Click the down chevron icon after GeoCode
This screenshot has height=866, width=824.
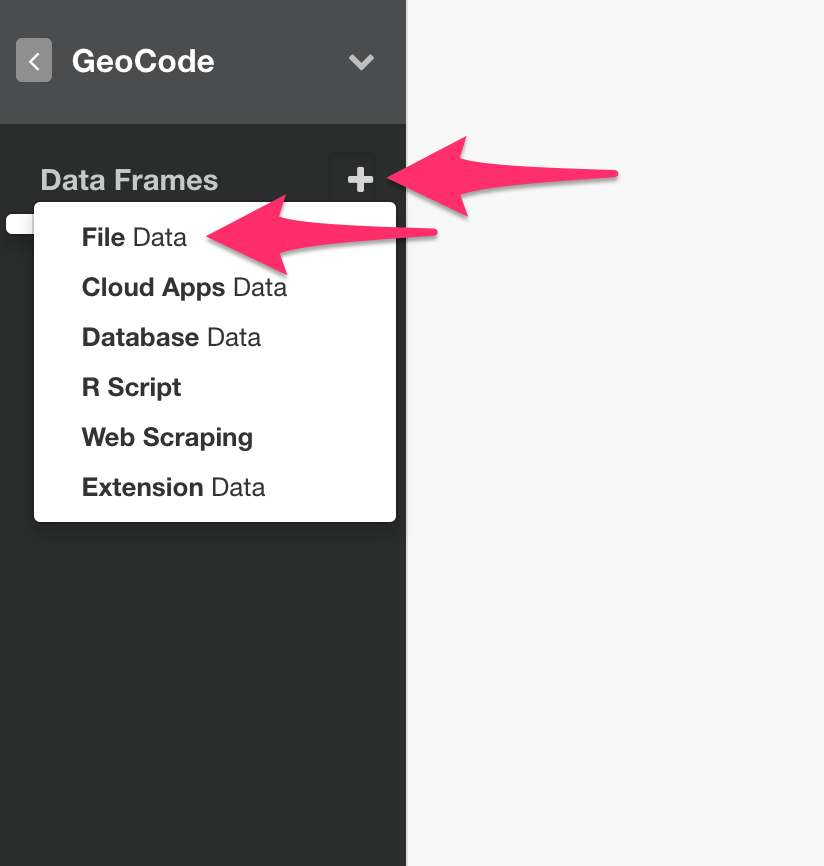tap(361, 62)
